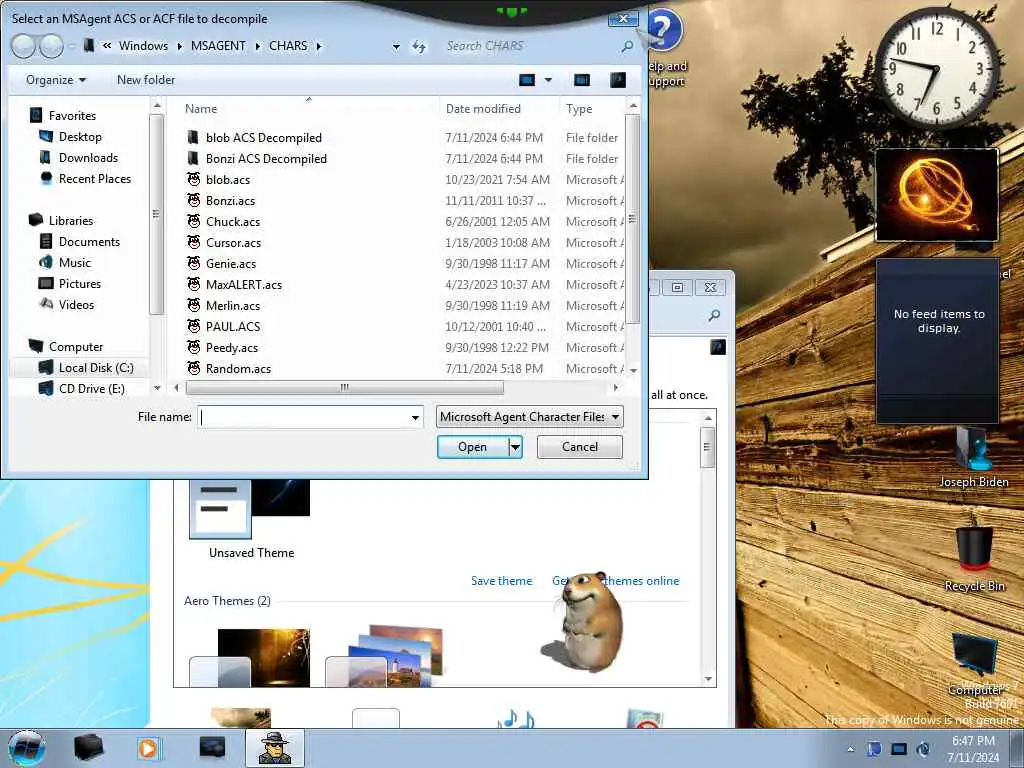This screenshot has width=1024, height=768.
Task: Refresh the CHARS folder listing
Action: 419,46
